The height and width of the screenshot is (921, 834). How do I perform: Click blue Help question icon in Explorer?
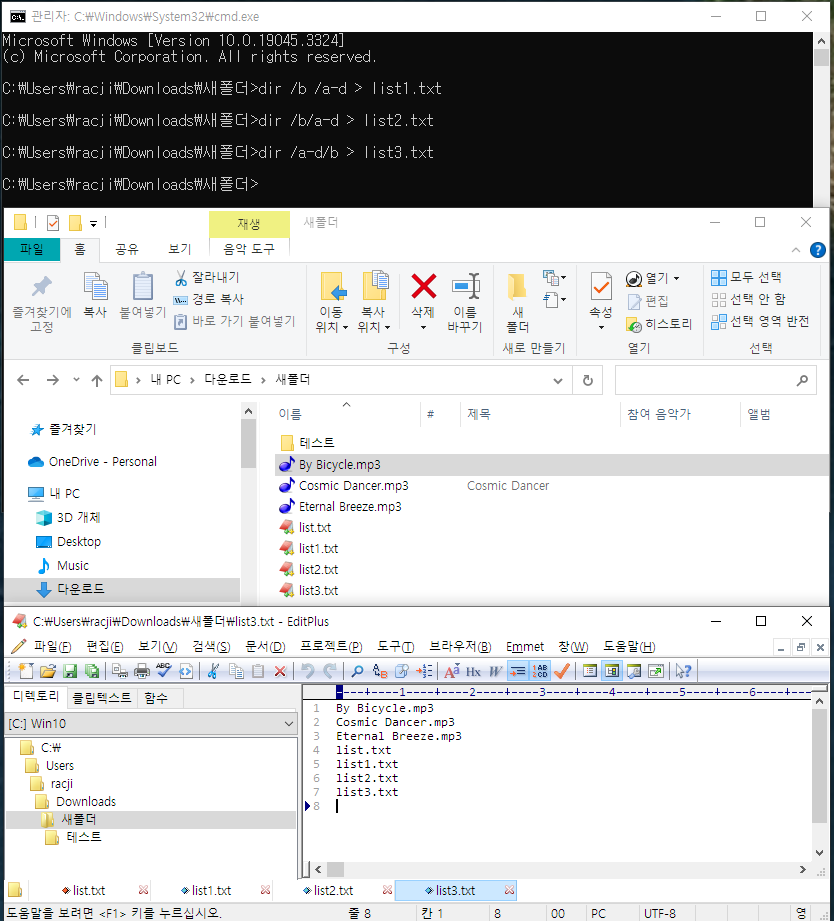[818, 250]
